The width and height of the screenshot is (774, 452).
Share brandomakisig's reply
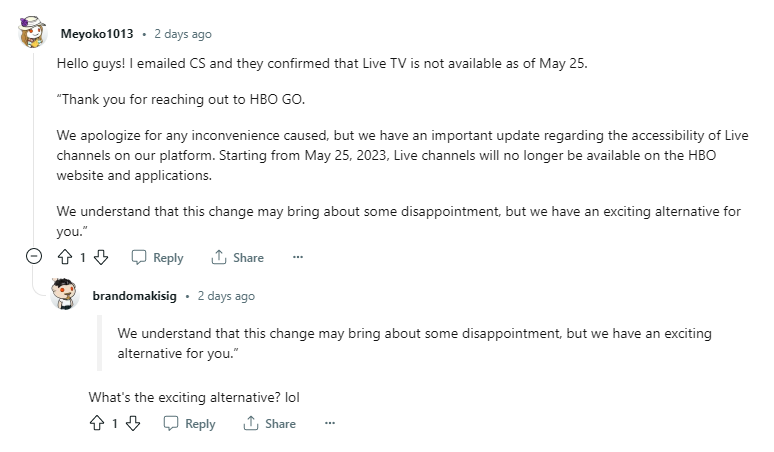[269, 423]
